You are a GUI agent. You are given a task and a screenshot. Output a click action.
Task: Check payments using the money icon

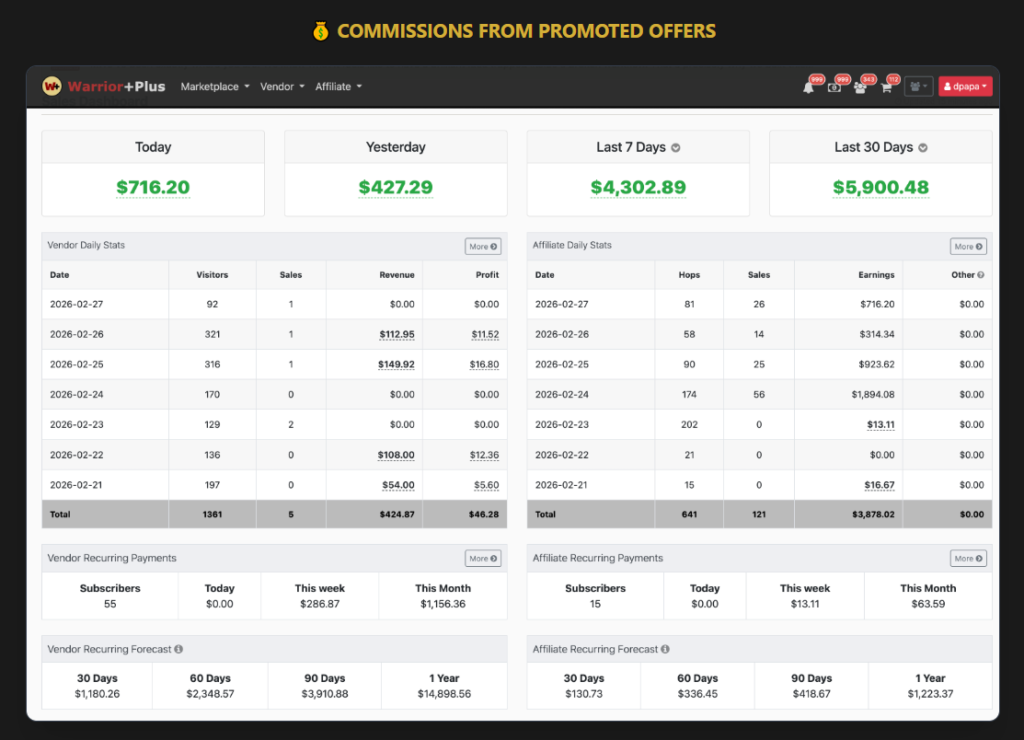[x=835, y=87]
